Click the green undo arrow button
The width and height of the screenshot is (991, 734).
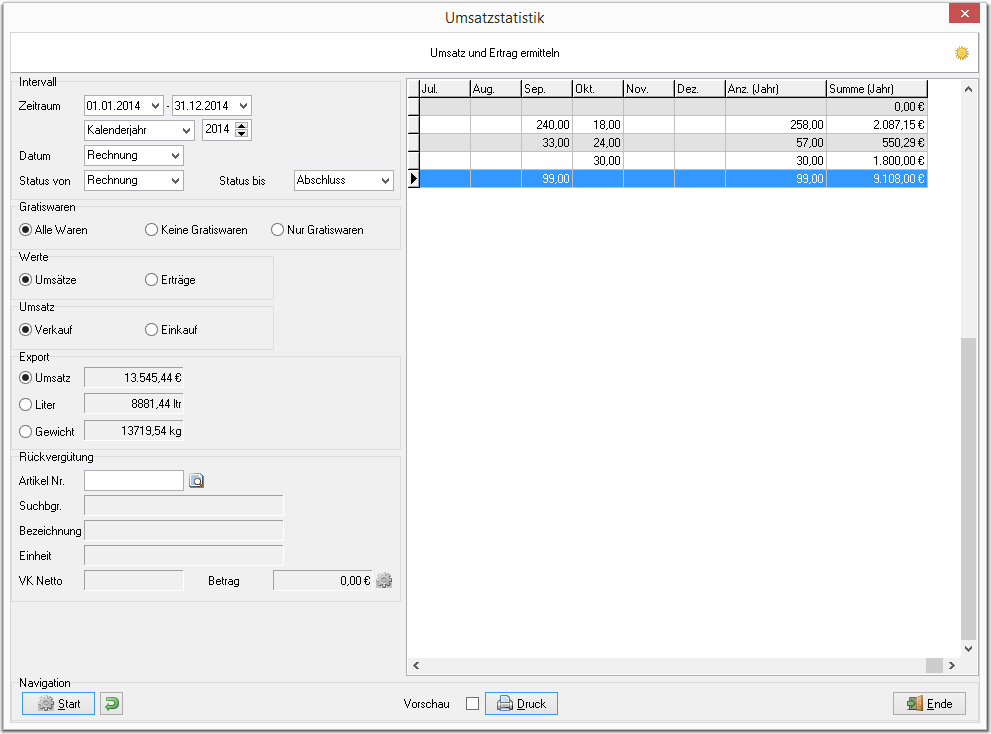tap(111, 704)
